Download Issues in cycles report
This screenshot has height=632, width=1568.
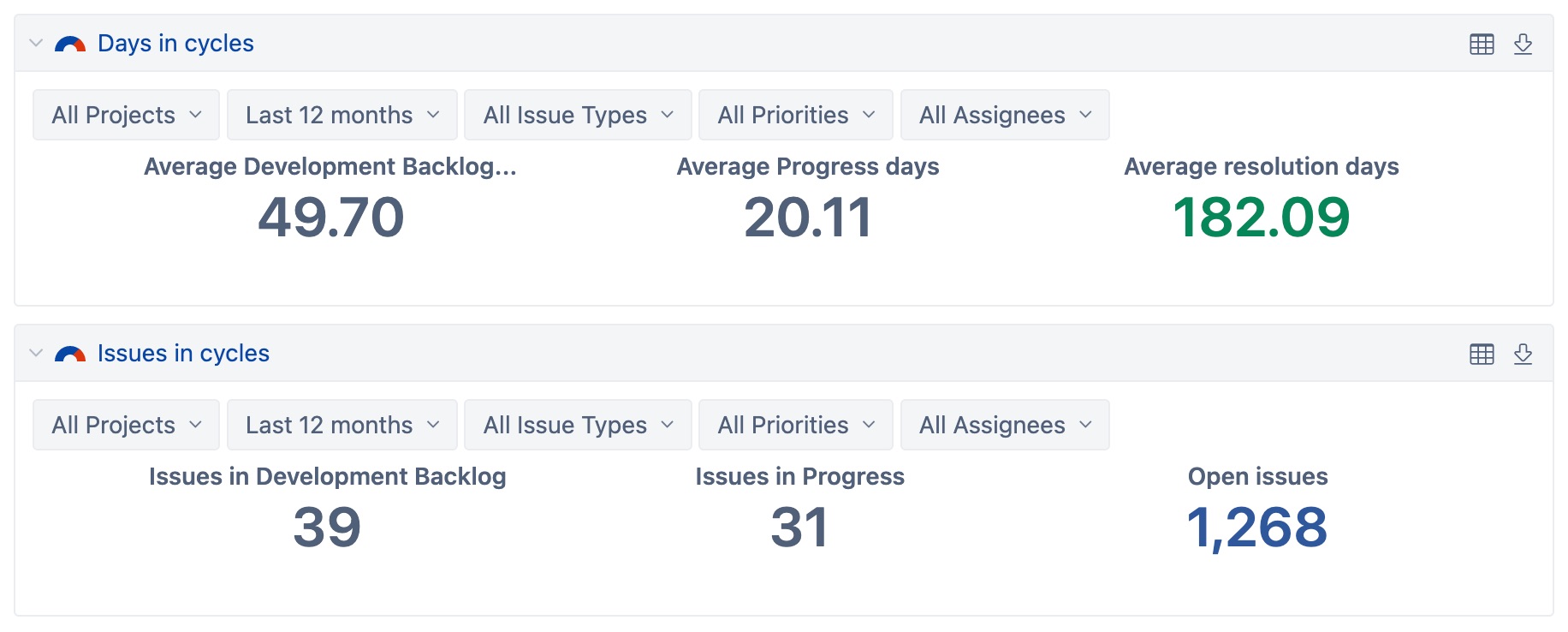click(1523, 355)
